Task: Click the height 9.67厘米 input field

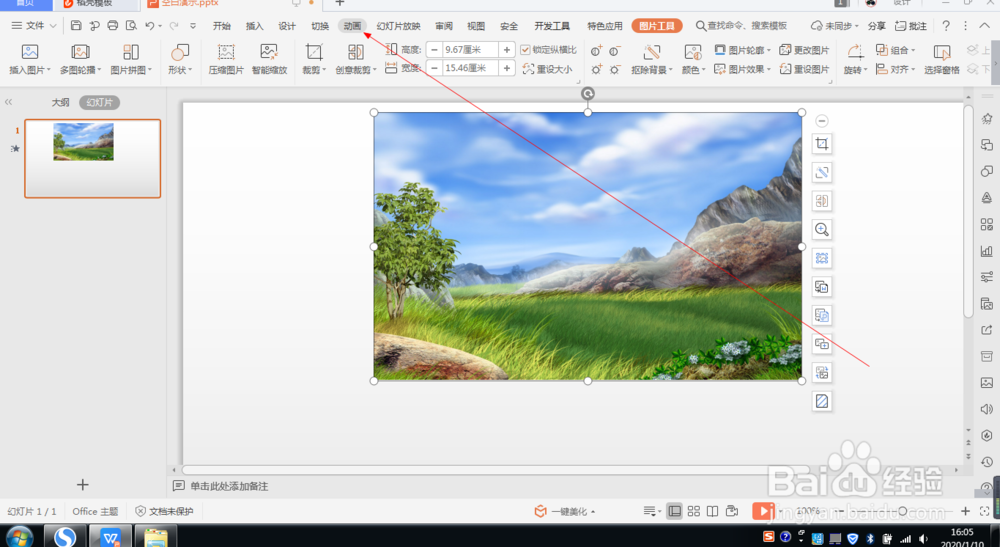Action: tap(470, 50)
